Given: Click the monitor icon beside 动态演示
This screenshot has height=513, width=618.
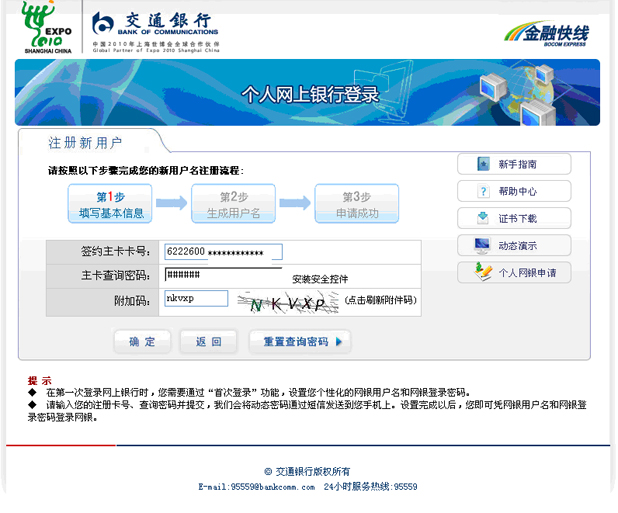Looking at the screenshot, I should pos(482,245).
